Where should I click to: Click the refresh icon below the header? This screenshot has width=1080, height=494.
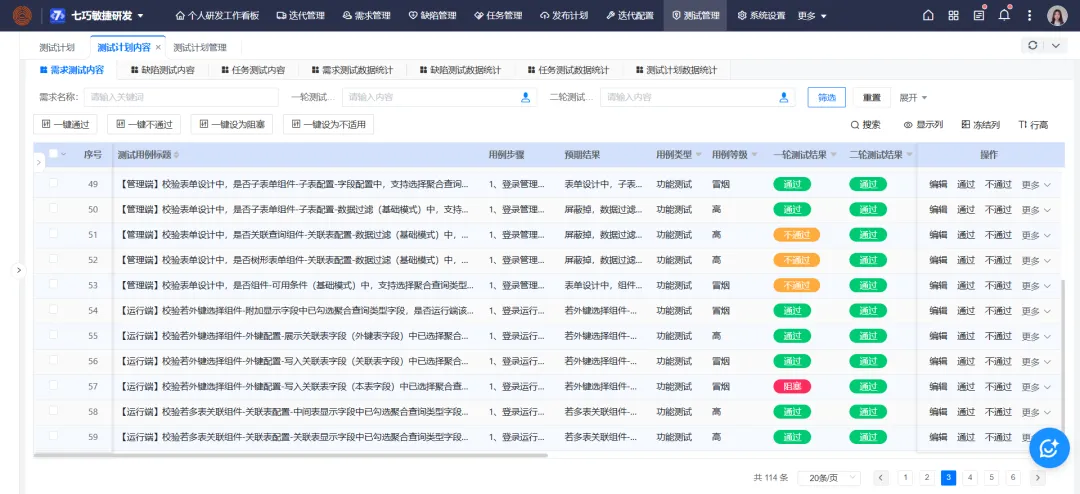pos(1033,46)
